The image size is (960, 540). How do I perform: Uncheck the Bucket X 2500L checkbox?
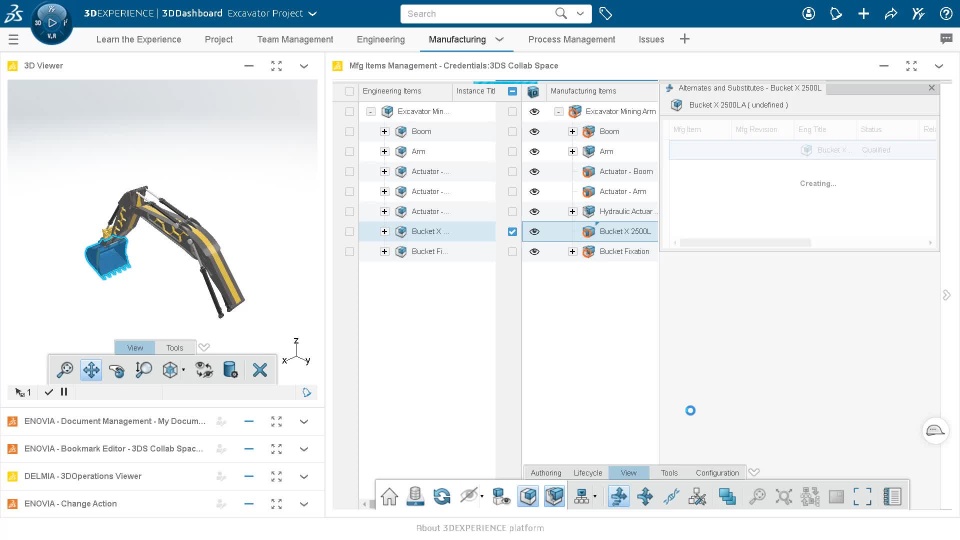pyautogui.click(x=512, y=231)
